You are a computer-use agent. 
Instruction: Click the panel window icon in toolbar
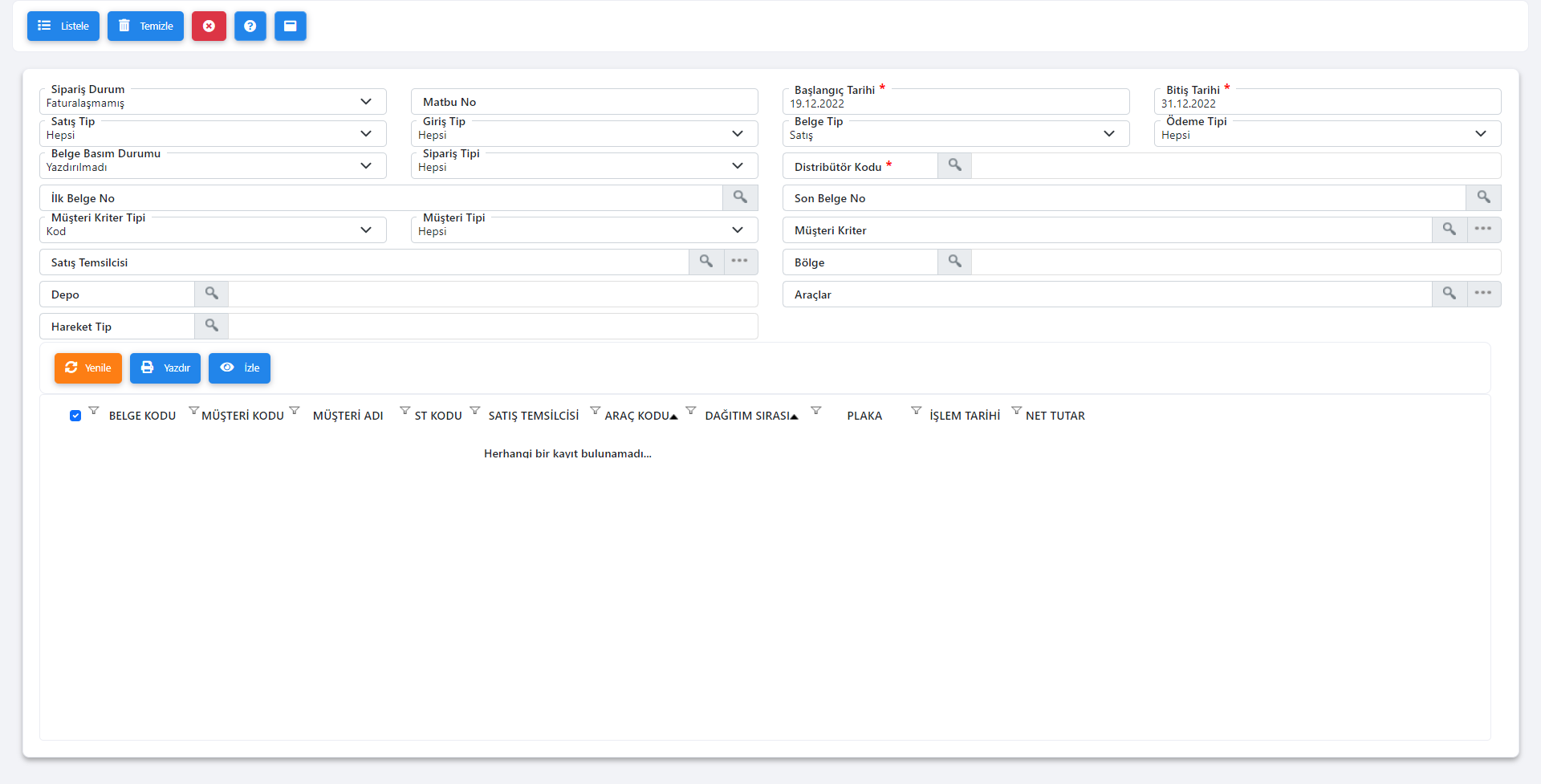pos(291,26)
